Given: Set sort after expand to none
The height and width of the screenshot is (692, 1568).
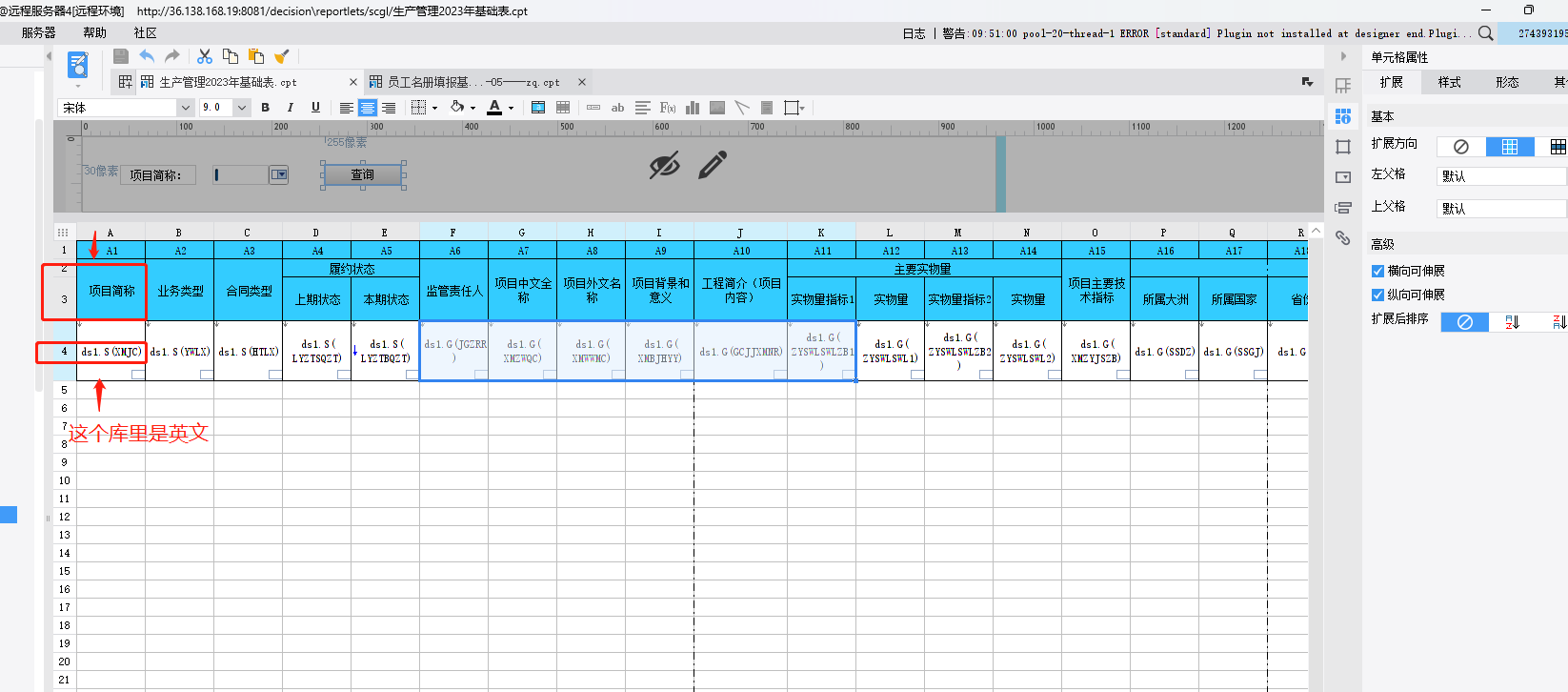Looking at the screenshot, I should point(1465,322).
